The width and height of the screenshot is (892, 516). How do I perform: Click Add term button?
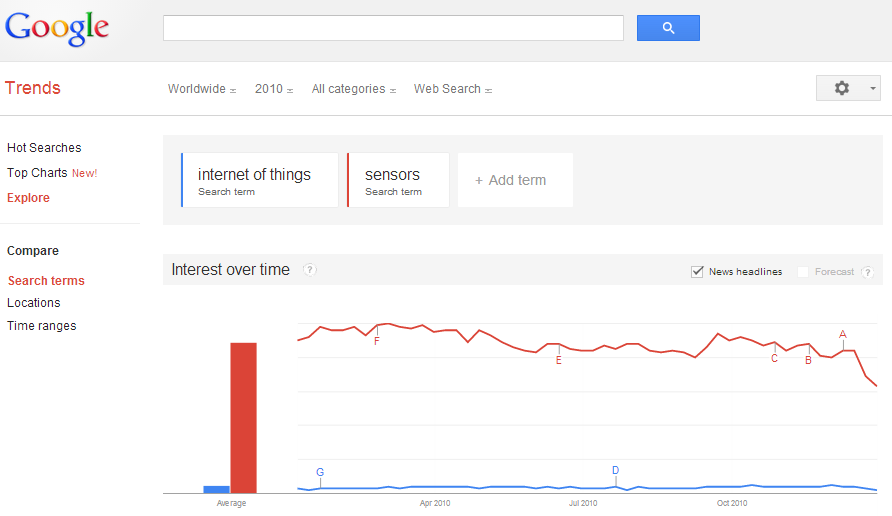[515, 180]
